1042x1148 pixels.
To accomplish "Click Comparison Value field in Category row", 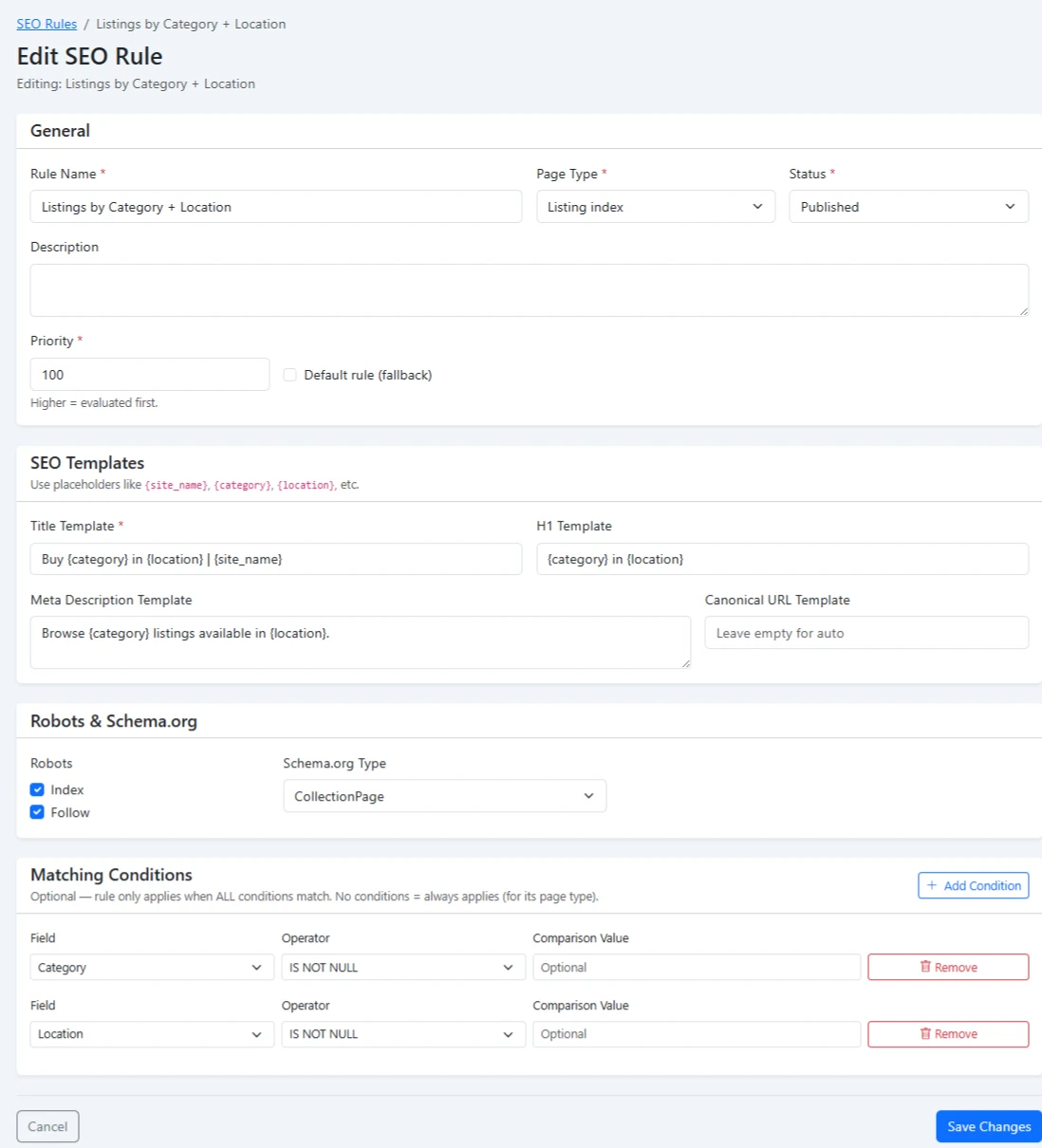I will click(697, 967).
